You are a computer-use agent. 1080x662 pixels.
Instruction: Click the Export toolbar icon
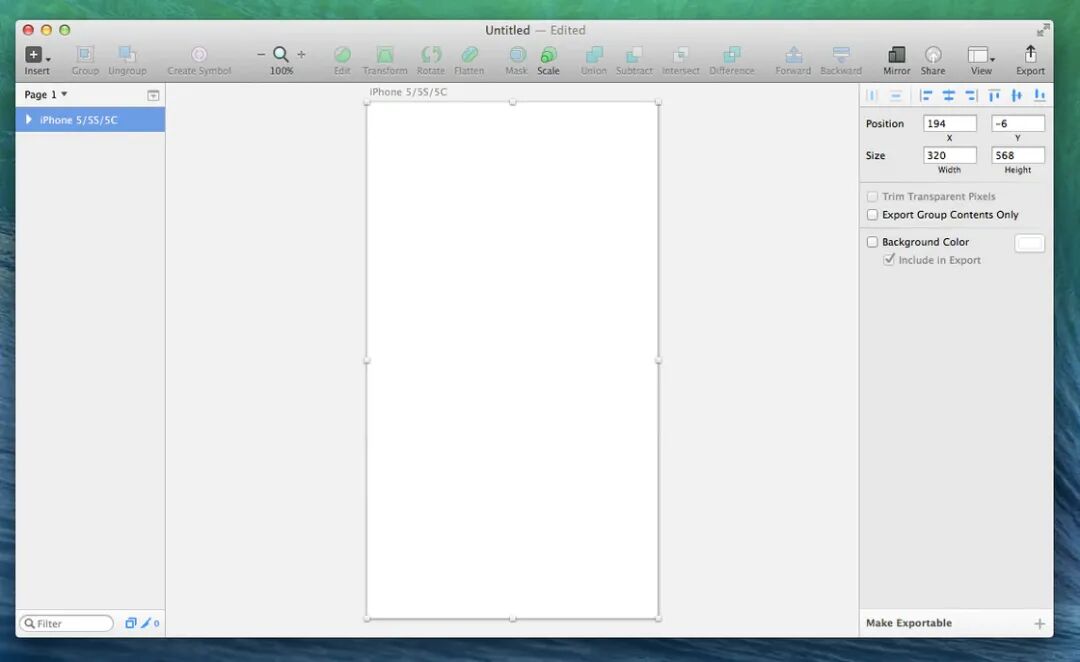pos(1030,54)
